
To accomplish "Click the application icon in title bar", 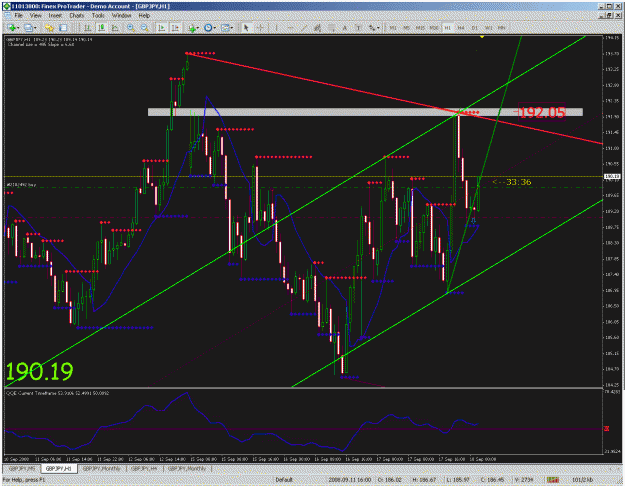I will 6,6.
